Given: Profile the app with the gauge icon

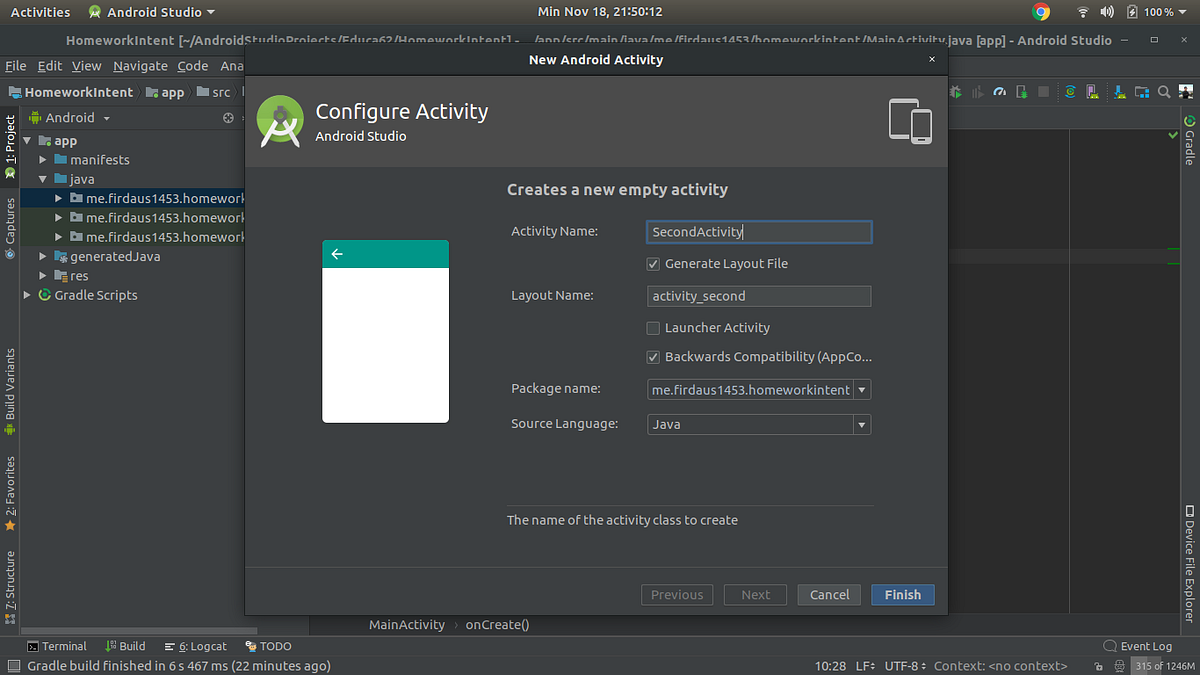Looking at the screenshot, I should point(999,91).
